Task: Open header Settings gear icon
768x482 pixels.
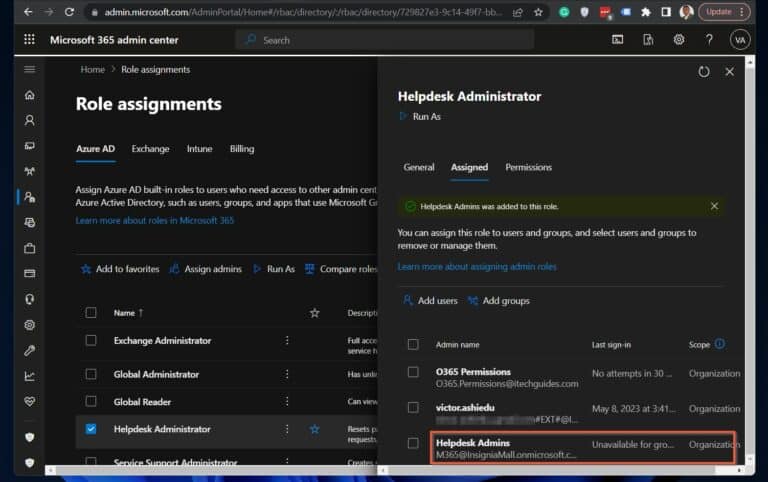Action: pyautogui.click(x=678, y=40)
